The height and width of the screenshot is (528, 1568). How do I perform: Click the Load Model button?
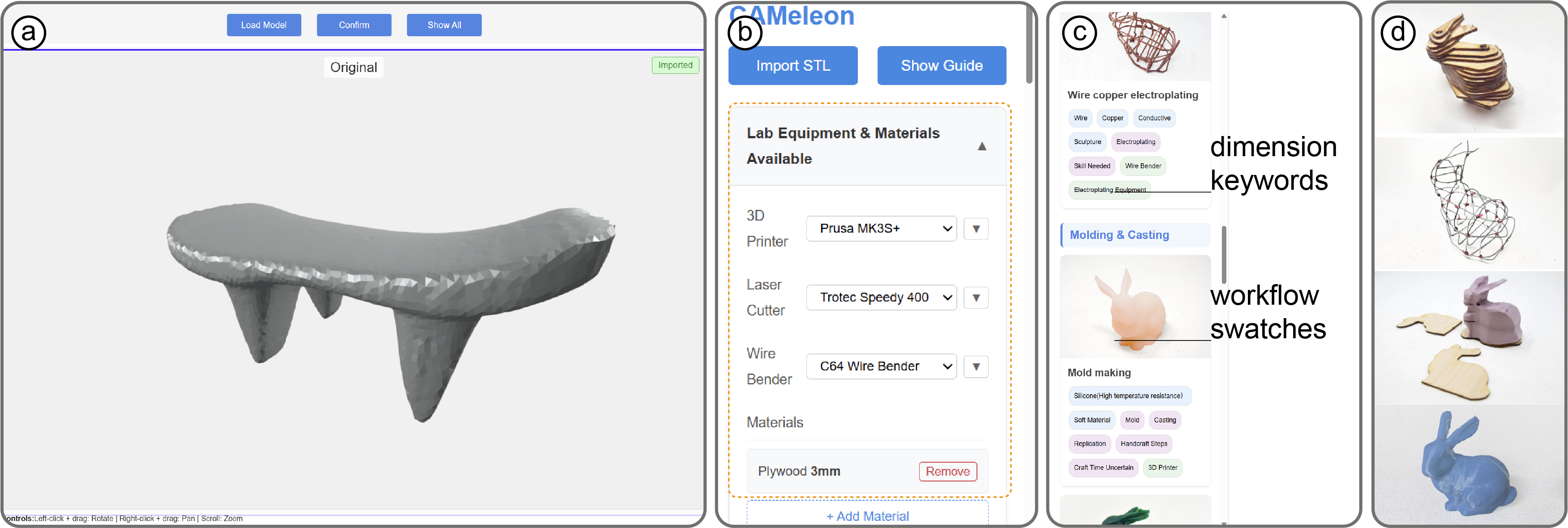(264, 25)
